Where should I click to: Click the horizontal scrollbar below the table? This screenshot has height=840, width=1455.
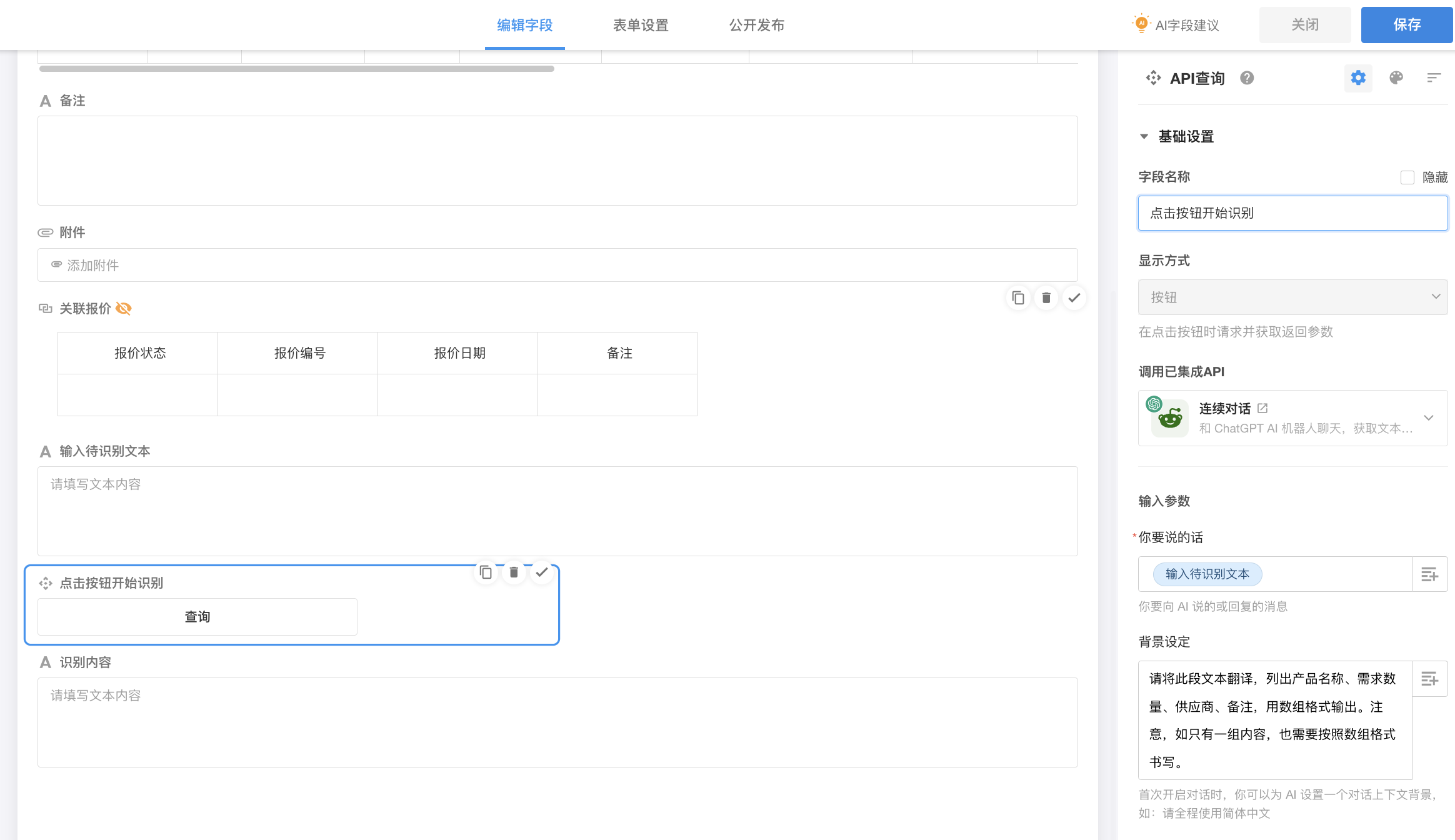pos(296,69)
